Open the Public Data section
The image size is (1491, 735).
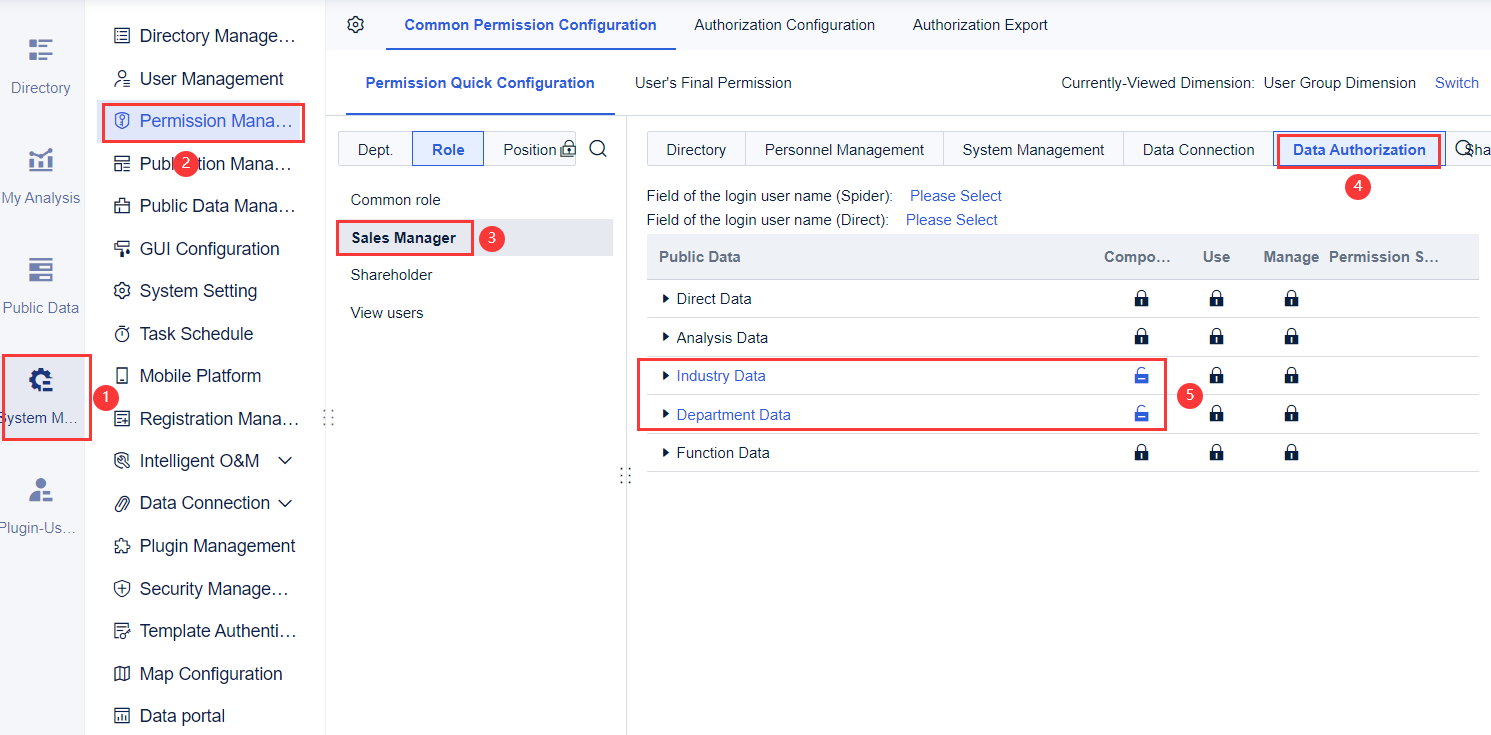click(40, 281)
